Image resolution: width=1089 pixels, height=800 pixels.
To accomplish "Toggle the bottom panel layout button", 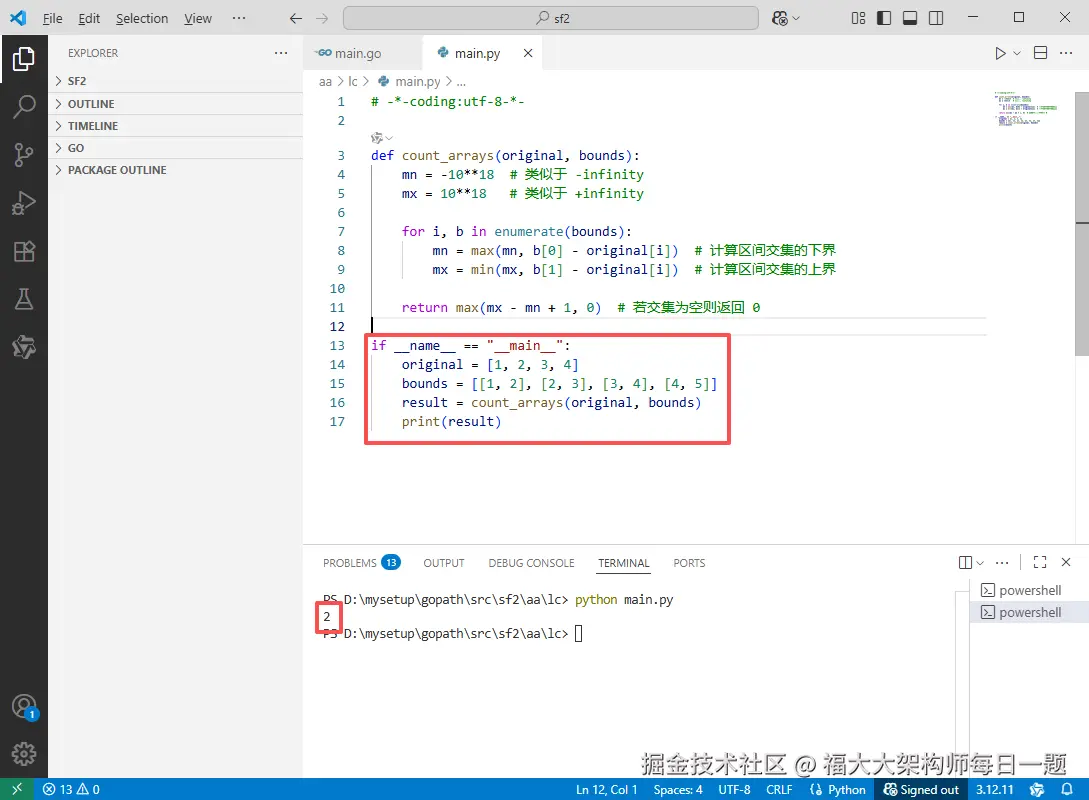I will tap(909, 18).
